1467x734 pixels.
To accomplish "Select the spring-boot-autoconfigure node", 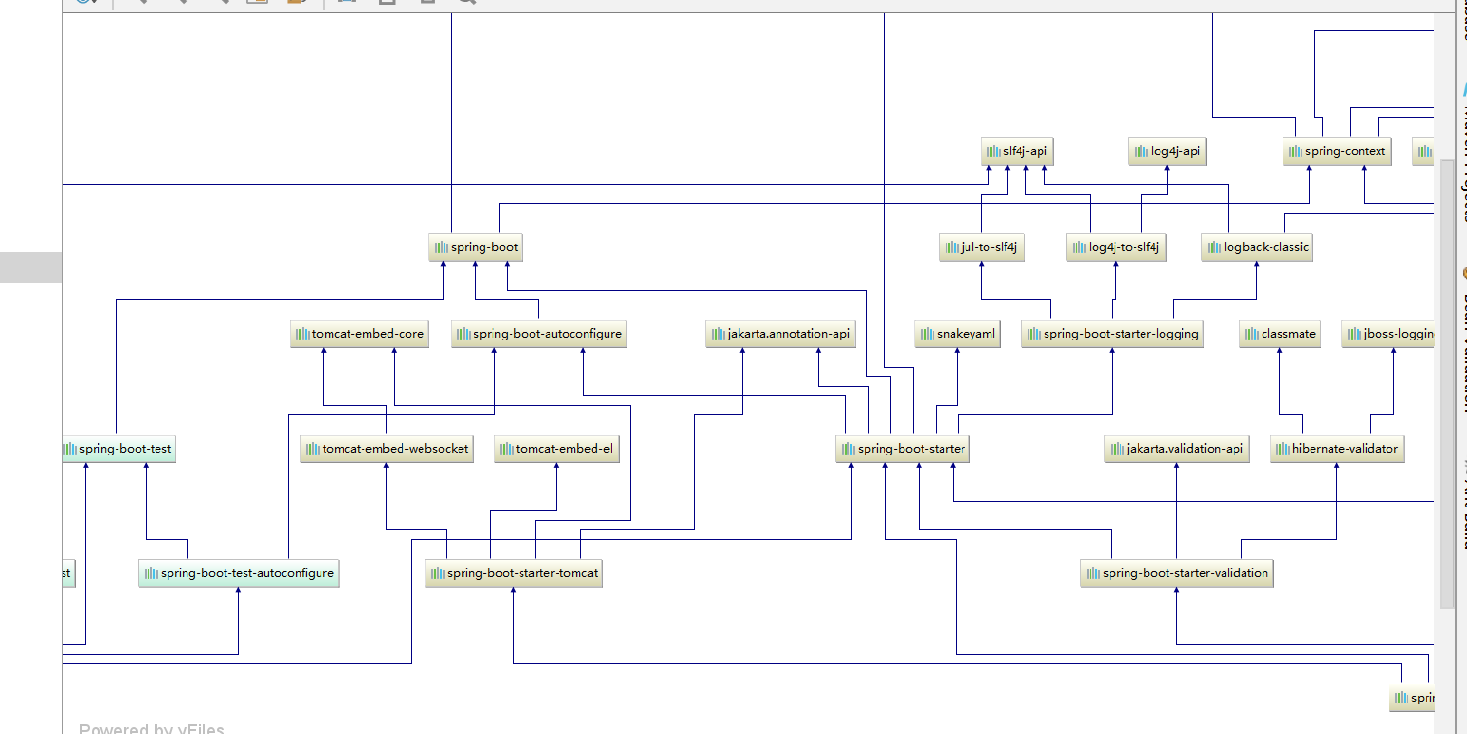I will (539, 334).
